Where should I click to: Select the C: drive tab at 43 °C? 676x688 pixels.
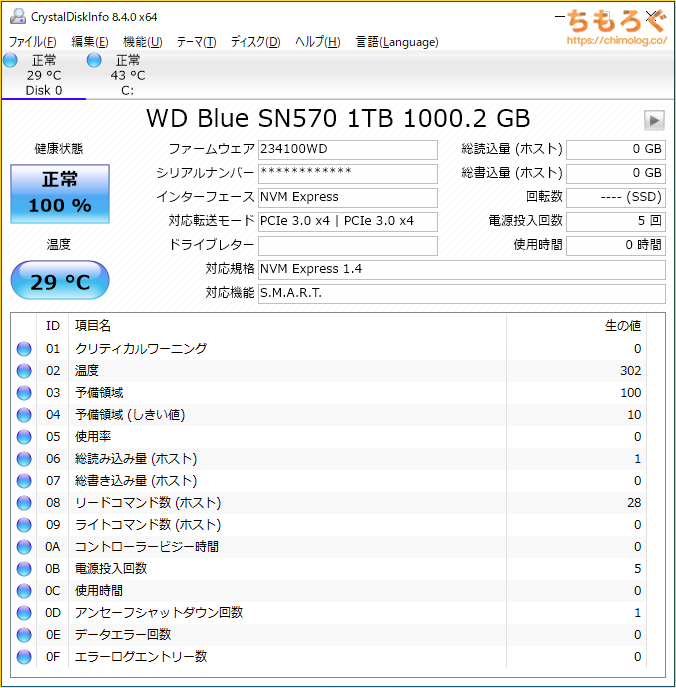tap(127, 75)
